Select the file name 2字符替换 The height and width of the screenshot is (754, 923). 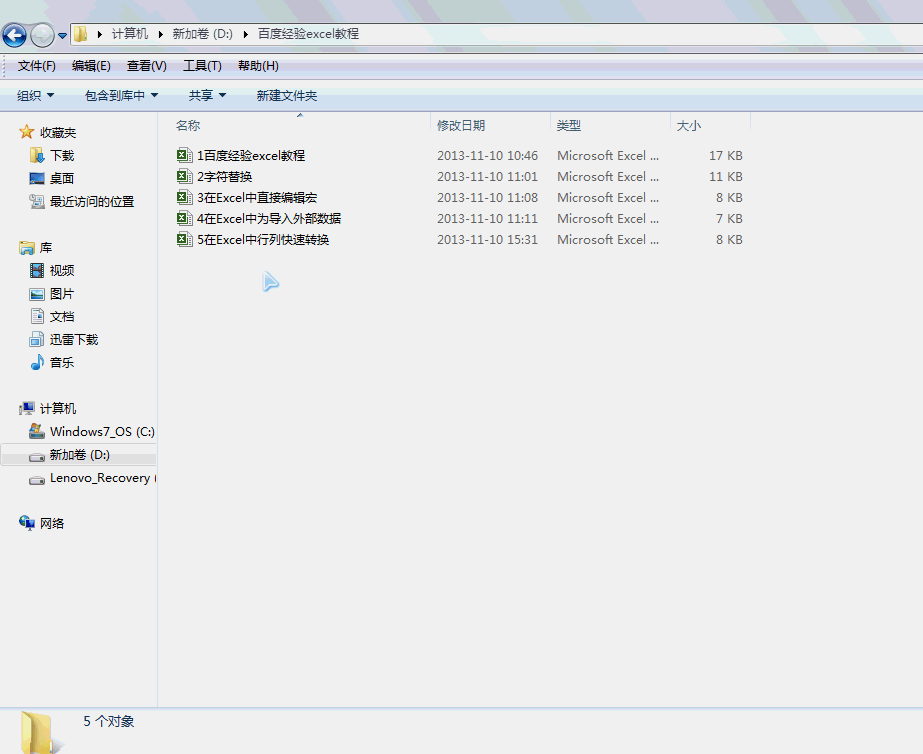click(x=224, y=177)
